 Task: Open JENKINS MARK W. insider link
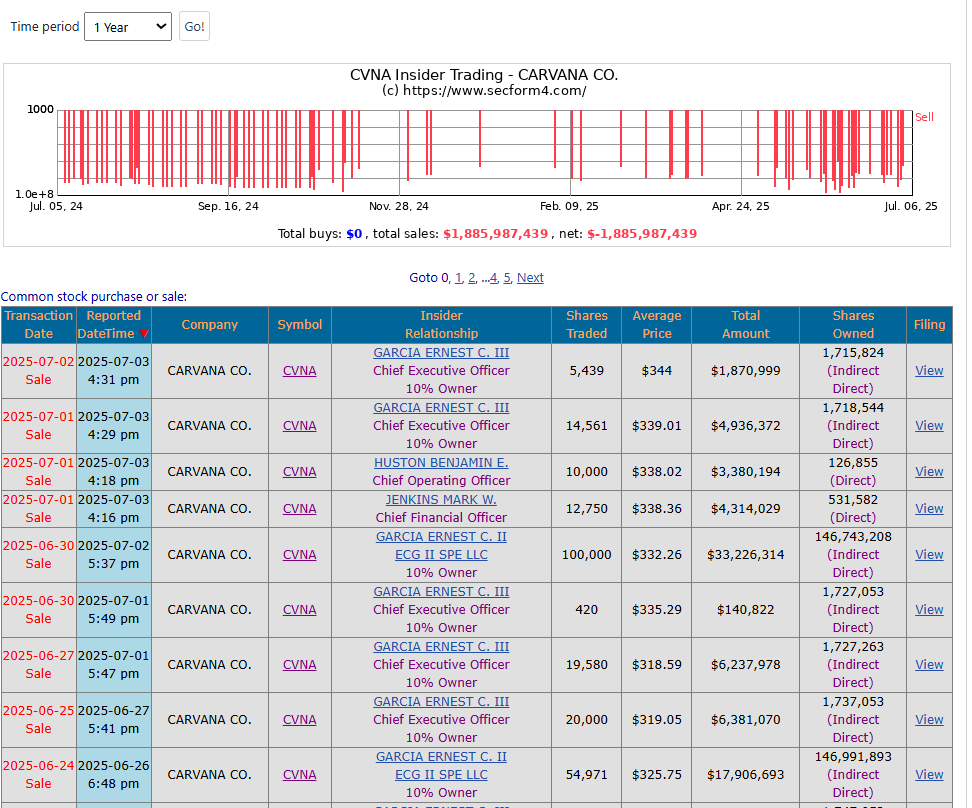tap(441, 500)
